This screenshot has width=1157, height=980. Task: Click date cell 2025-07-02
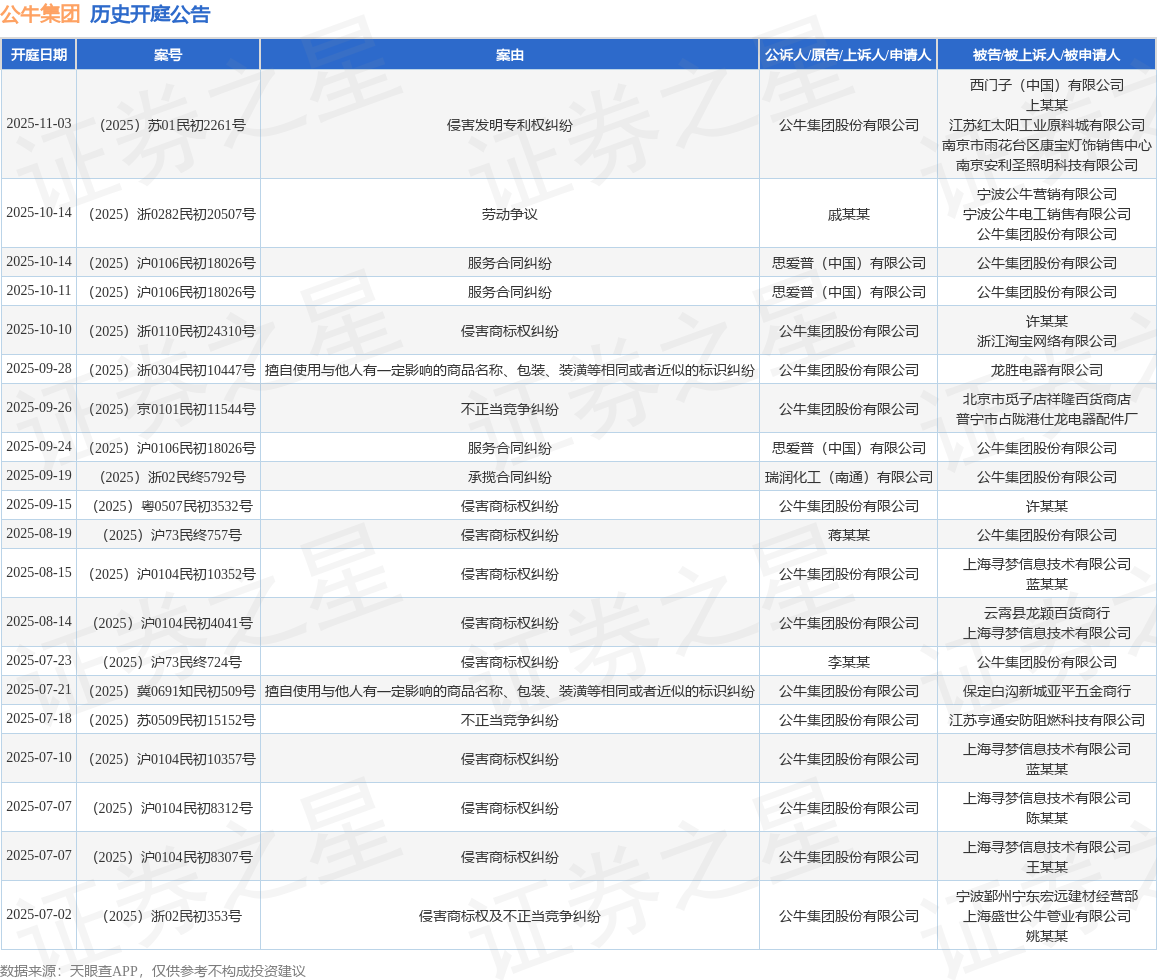39,914
